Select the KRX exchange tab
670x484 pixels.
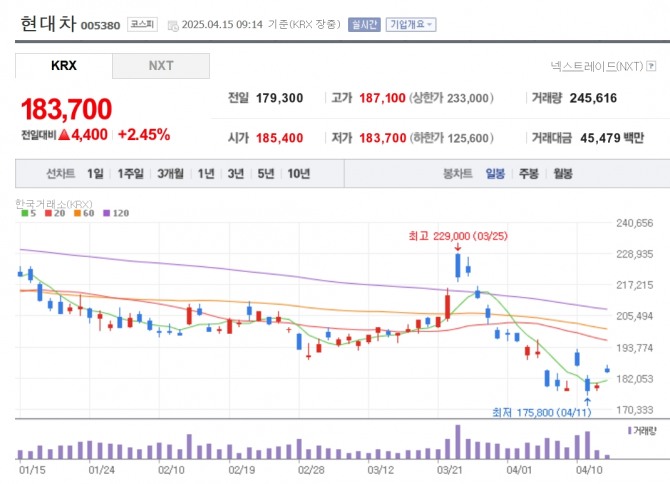coord(64,66)
